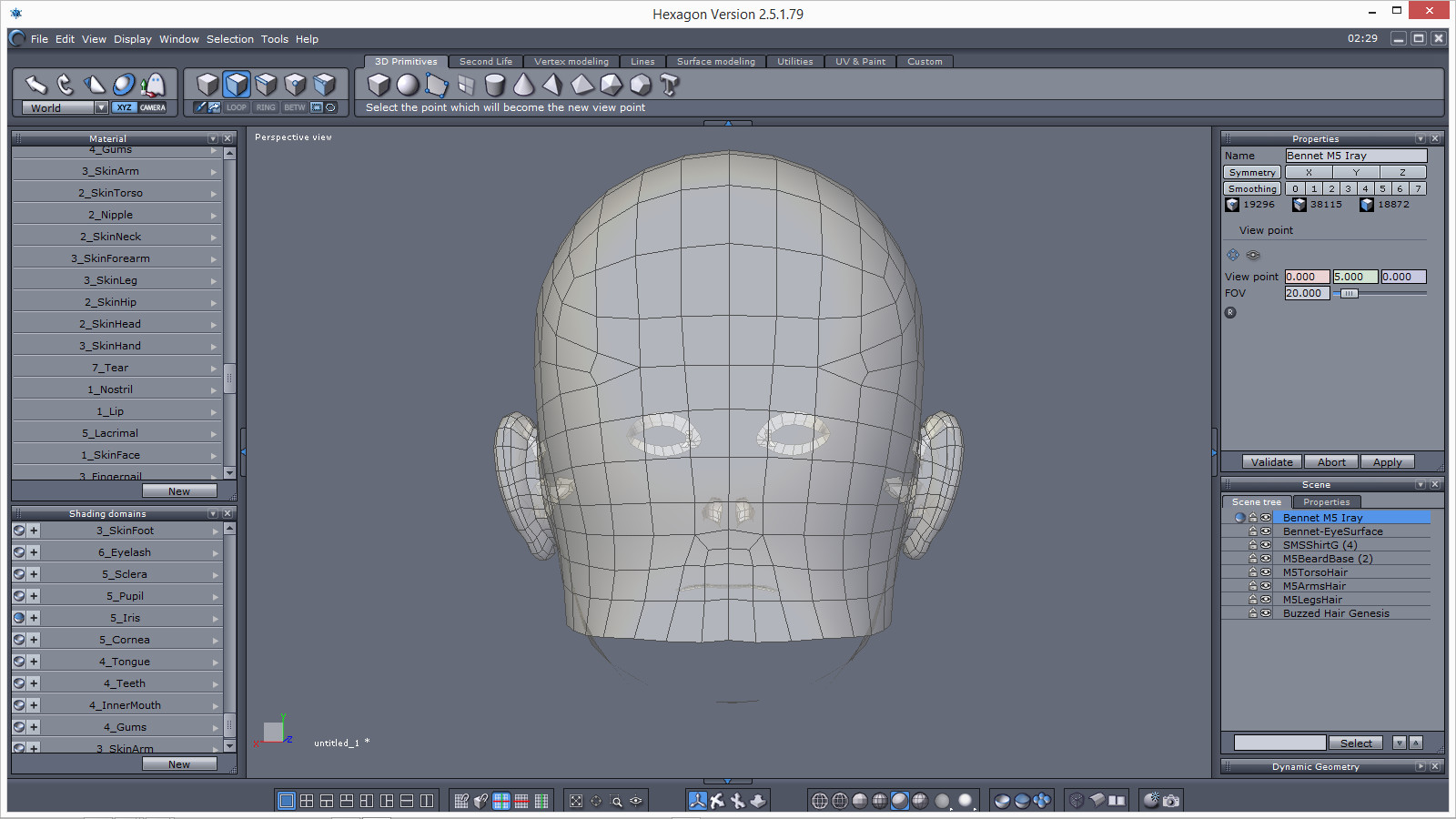Viewport: 1456px width, 819px height.
Task: Choose the select objects cube mode
Action: click(208, 85)
